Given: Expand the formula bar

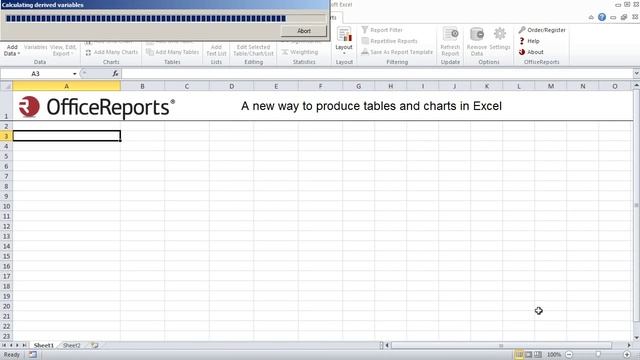Looking at the screenshot, I should [x=636, y=73].
